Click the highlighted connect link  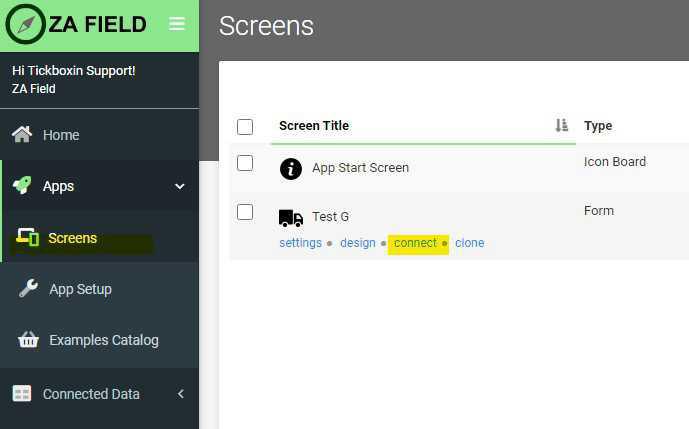pos(415,243)
